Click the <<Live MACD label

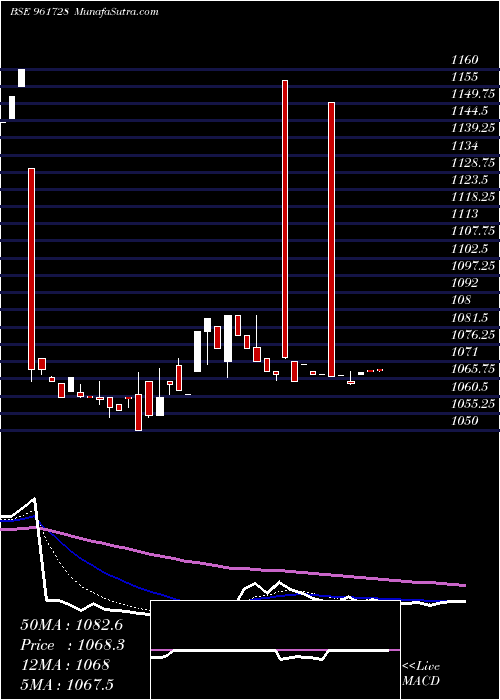tap(421, 674)
